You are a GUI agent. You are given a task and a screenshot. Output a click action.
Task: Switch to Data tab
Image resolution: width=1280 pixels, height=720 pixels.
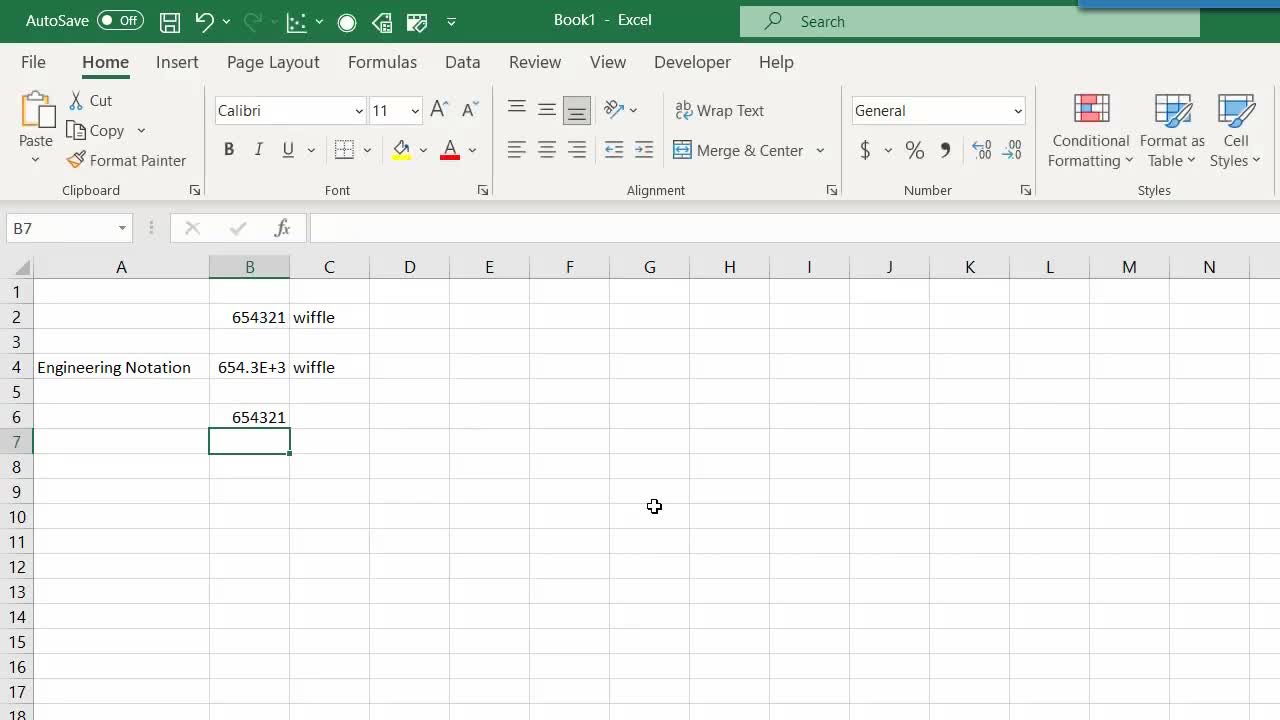coord(462,62)
